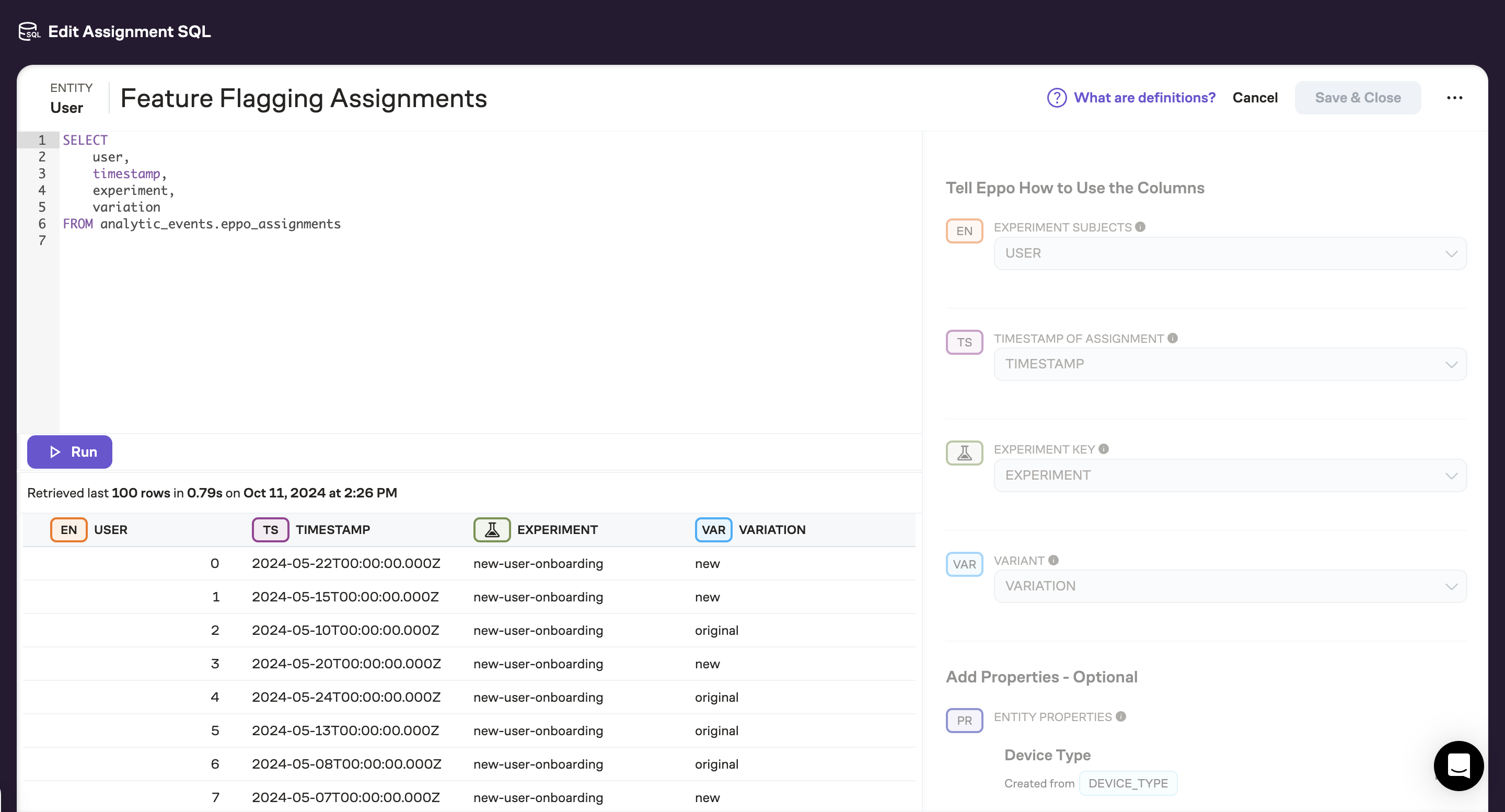
Task: Open the Variant VARIATION dropdown
Action: point(1230,586)
